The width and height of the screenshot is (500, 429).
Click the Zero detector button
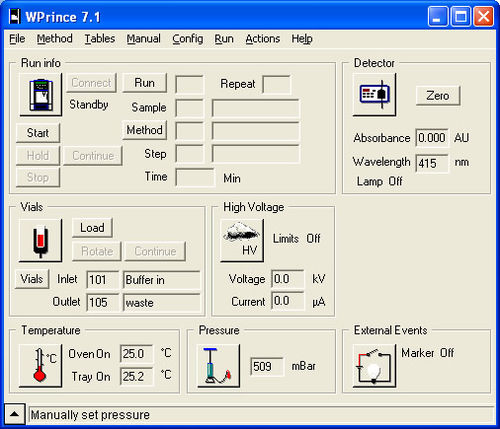click(438, 96)
